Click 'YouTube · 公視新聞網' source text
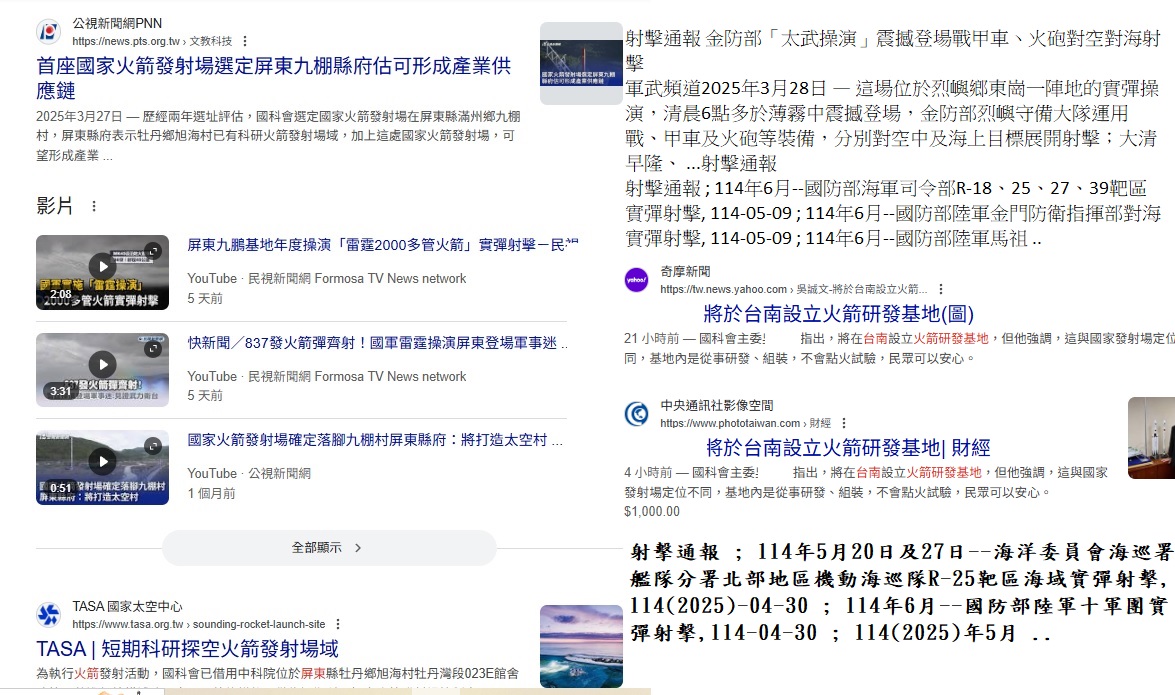 [x=249, y=474]
